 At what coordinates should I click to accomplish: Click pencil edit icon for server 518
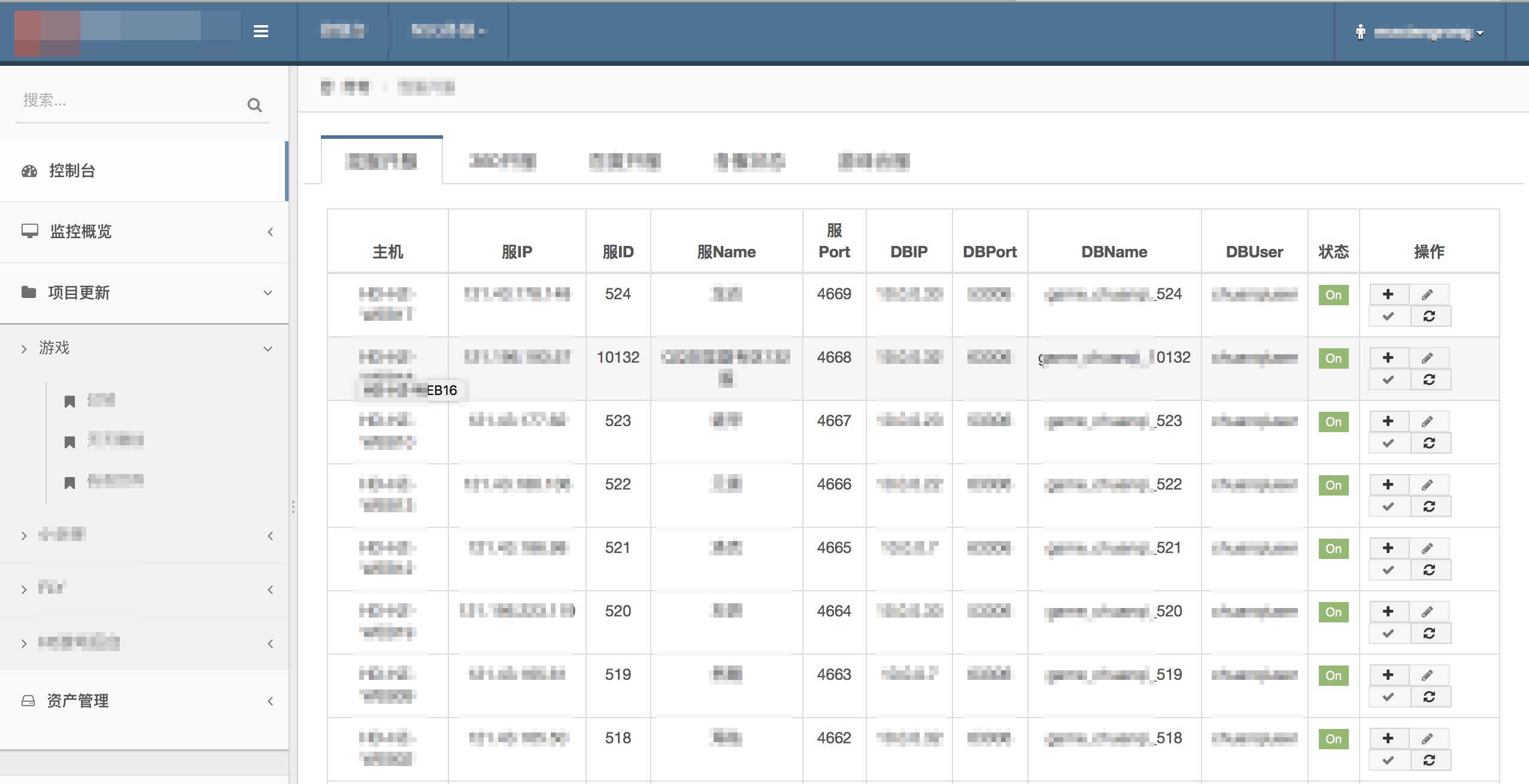[1428, 738]
